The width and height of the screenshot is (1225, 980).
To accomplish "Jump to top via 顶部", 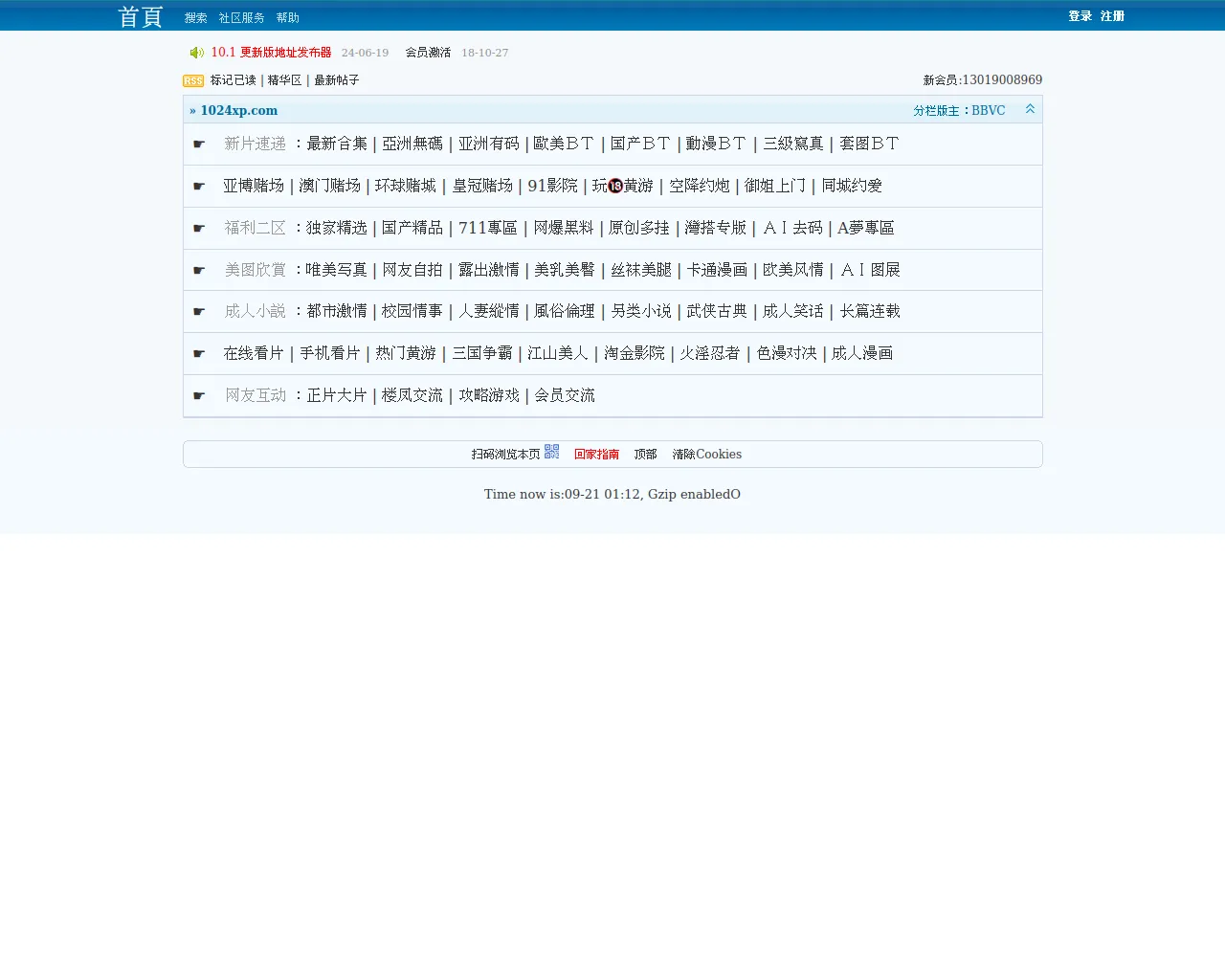I will click(645, 455).
